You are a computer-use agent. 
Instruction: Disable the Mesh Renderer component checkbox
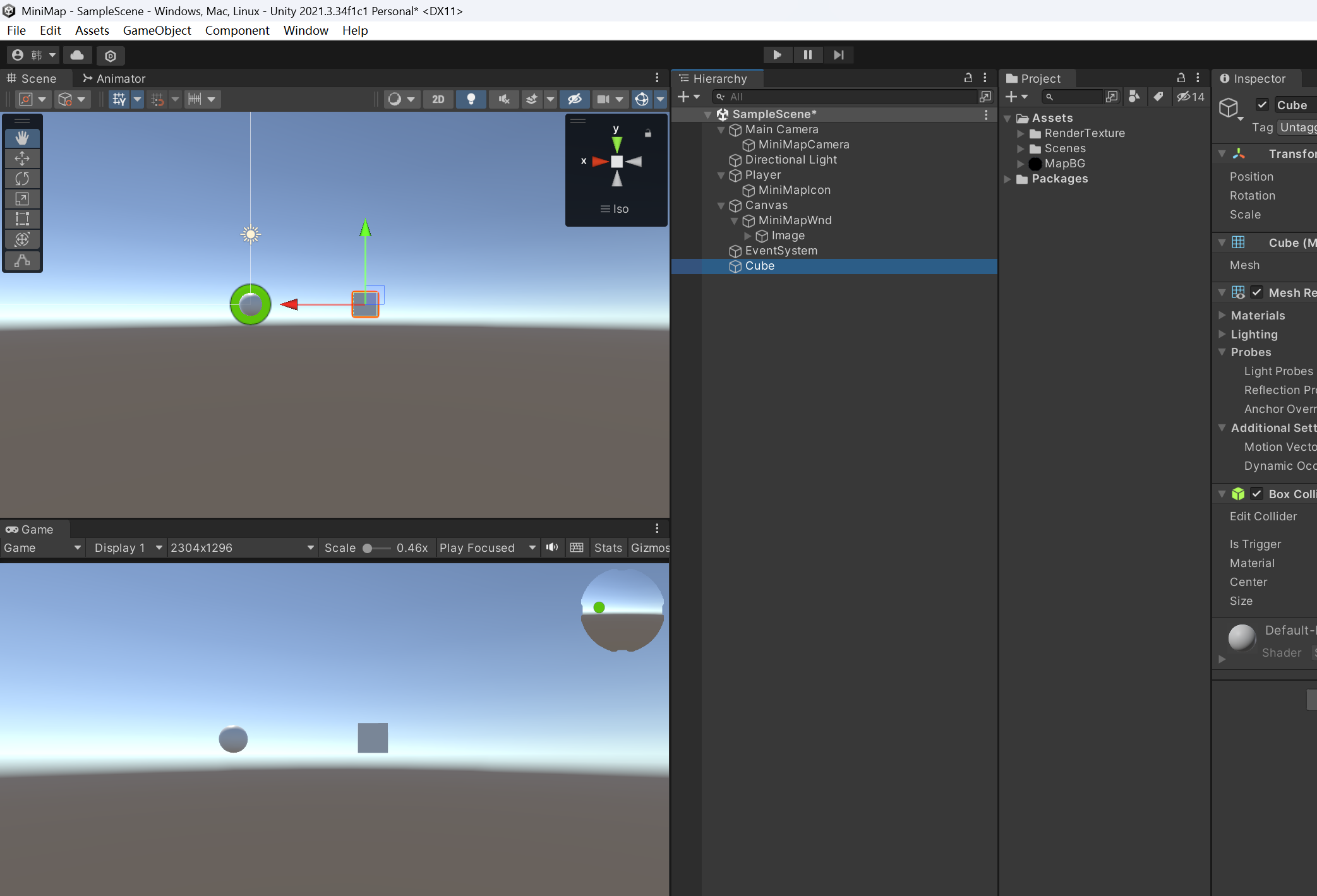click(x=1256, y=292)
